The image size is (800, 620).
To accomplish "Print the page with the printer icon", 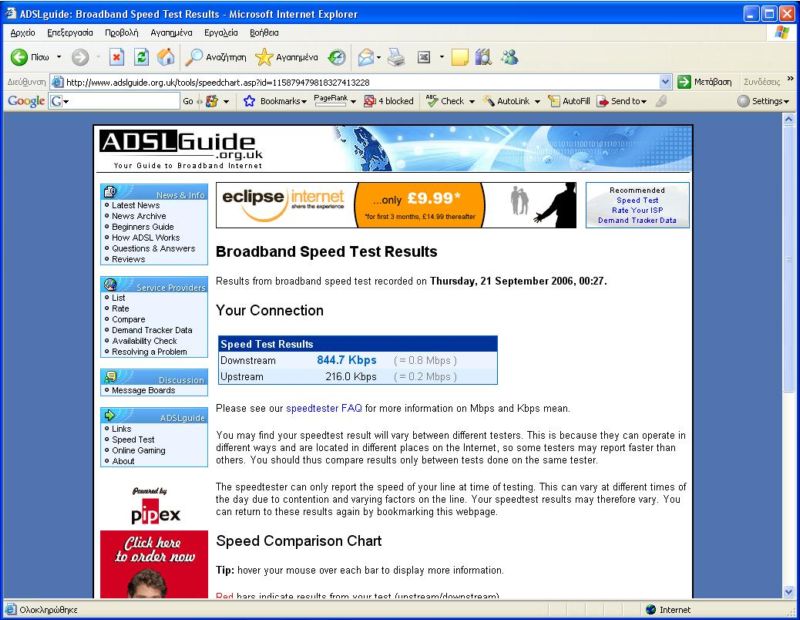I will 396,57.
